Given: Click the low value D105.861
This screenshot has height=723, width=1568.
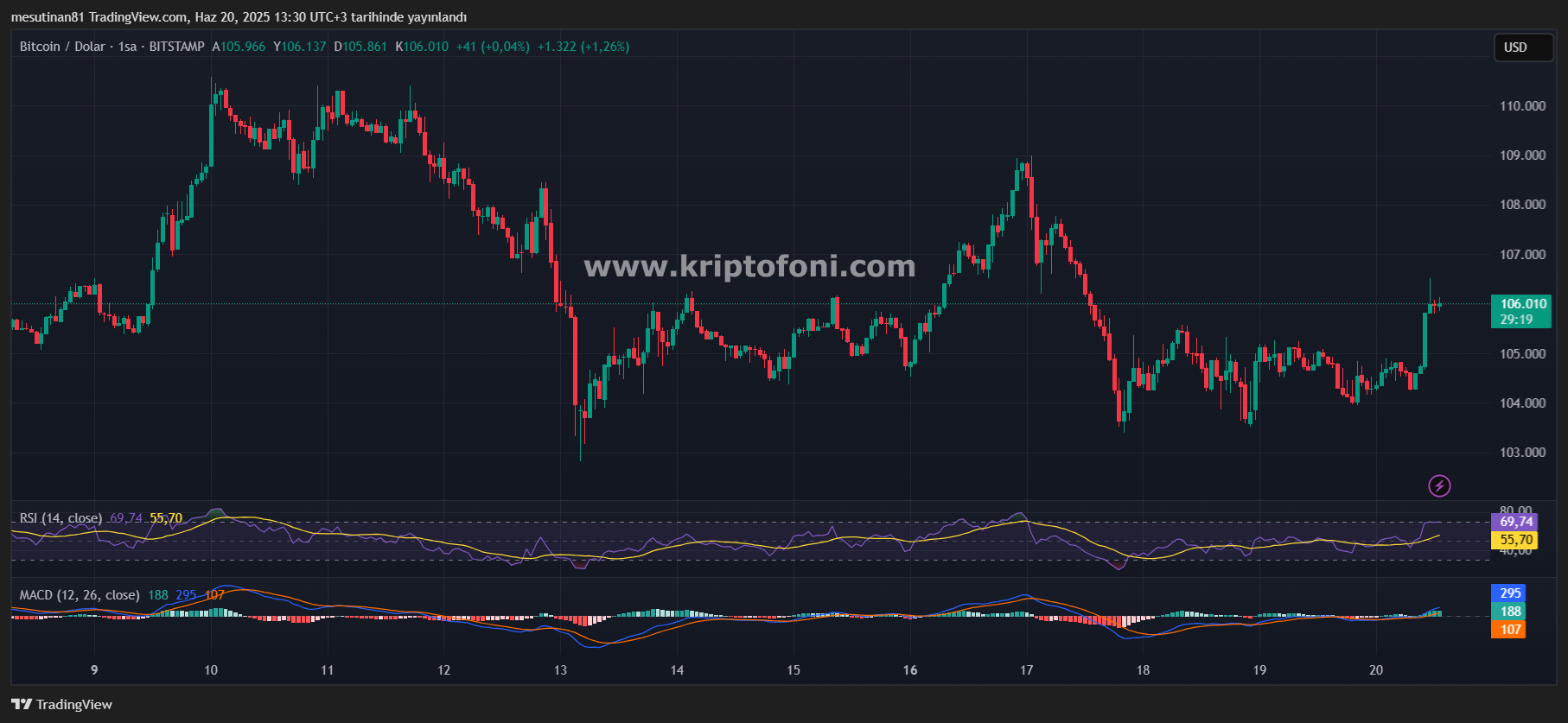Looking at the screenshot, I should [360, 47].
